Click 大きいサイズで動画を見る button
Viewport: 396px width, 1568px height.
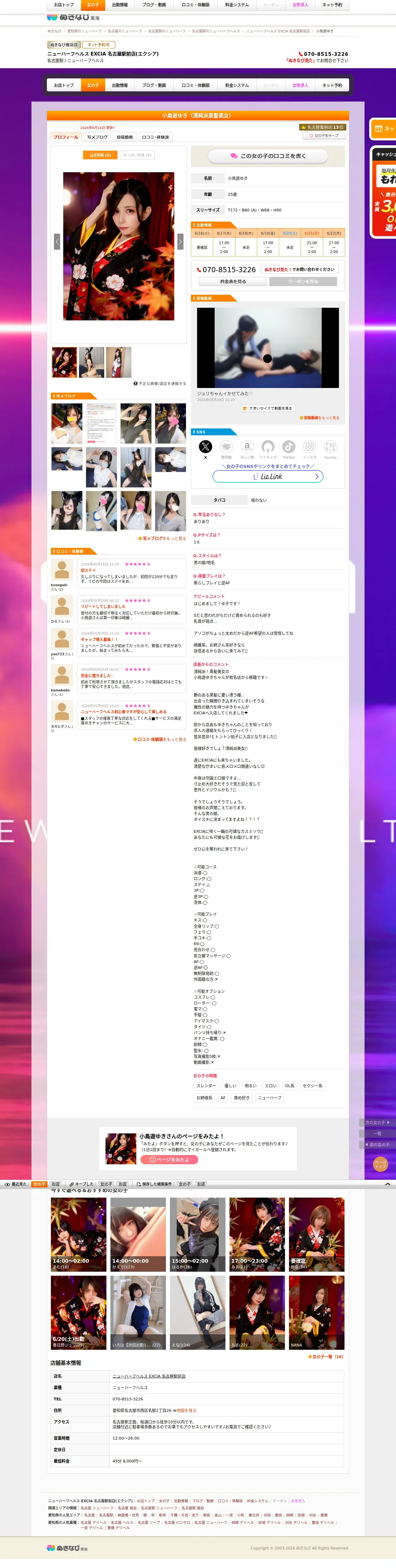268,408
